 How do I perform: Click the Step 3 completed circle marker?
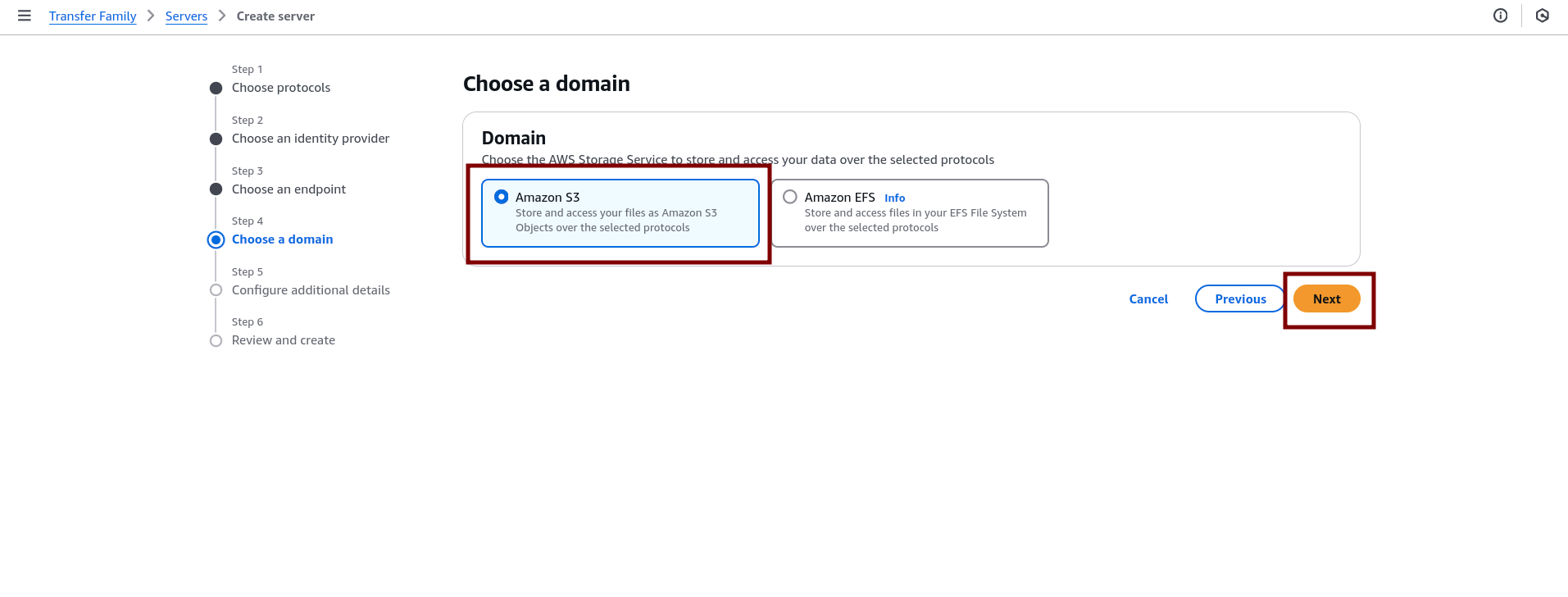pos(216,189)
